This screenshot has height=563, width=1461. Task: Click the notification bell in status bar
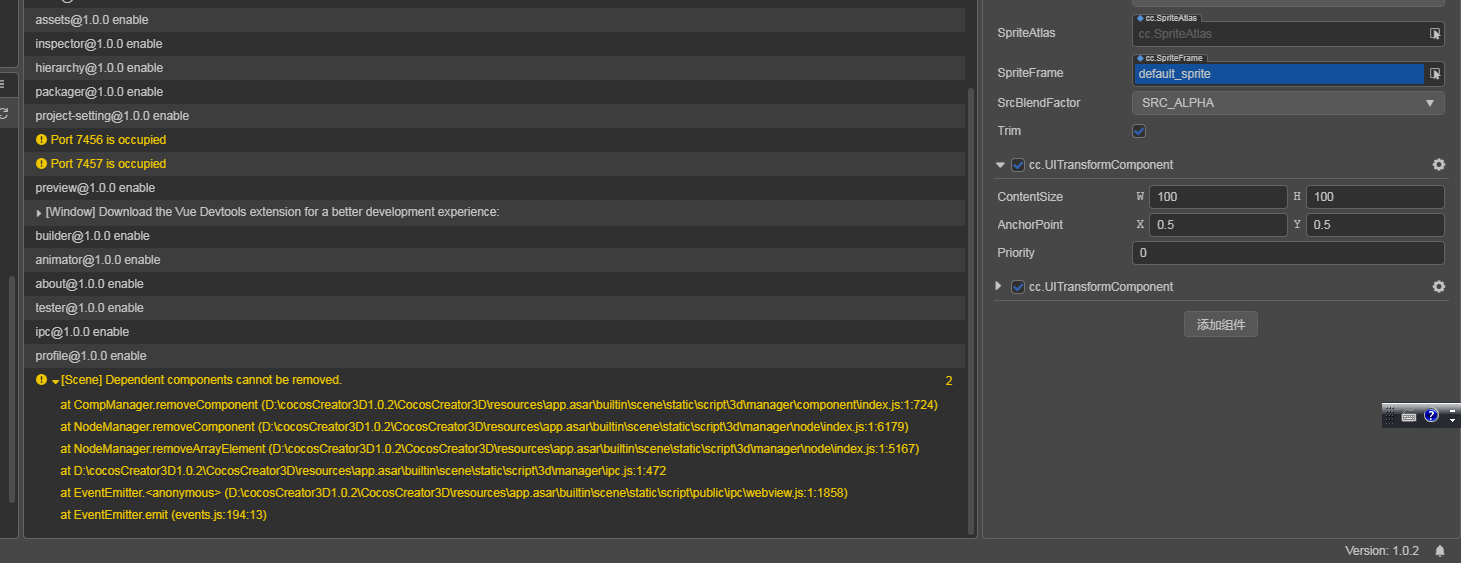[1440, 551]
